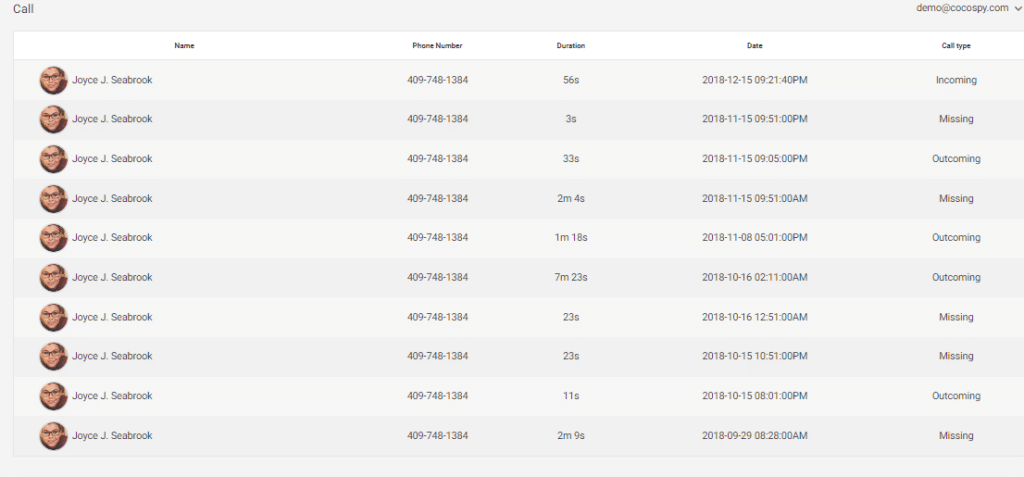Click the Date column header
This screenshot has height=477, width=1024.
pyautogui.click(x=755, y=46)
